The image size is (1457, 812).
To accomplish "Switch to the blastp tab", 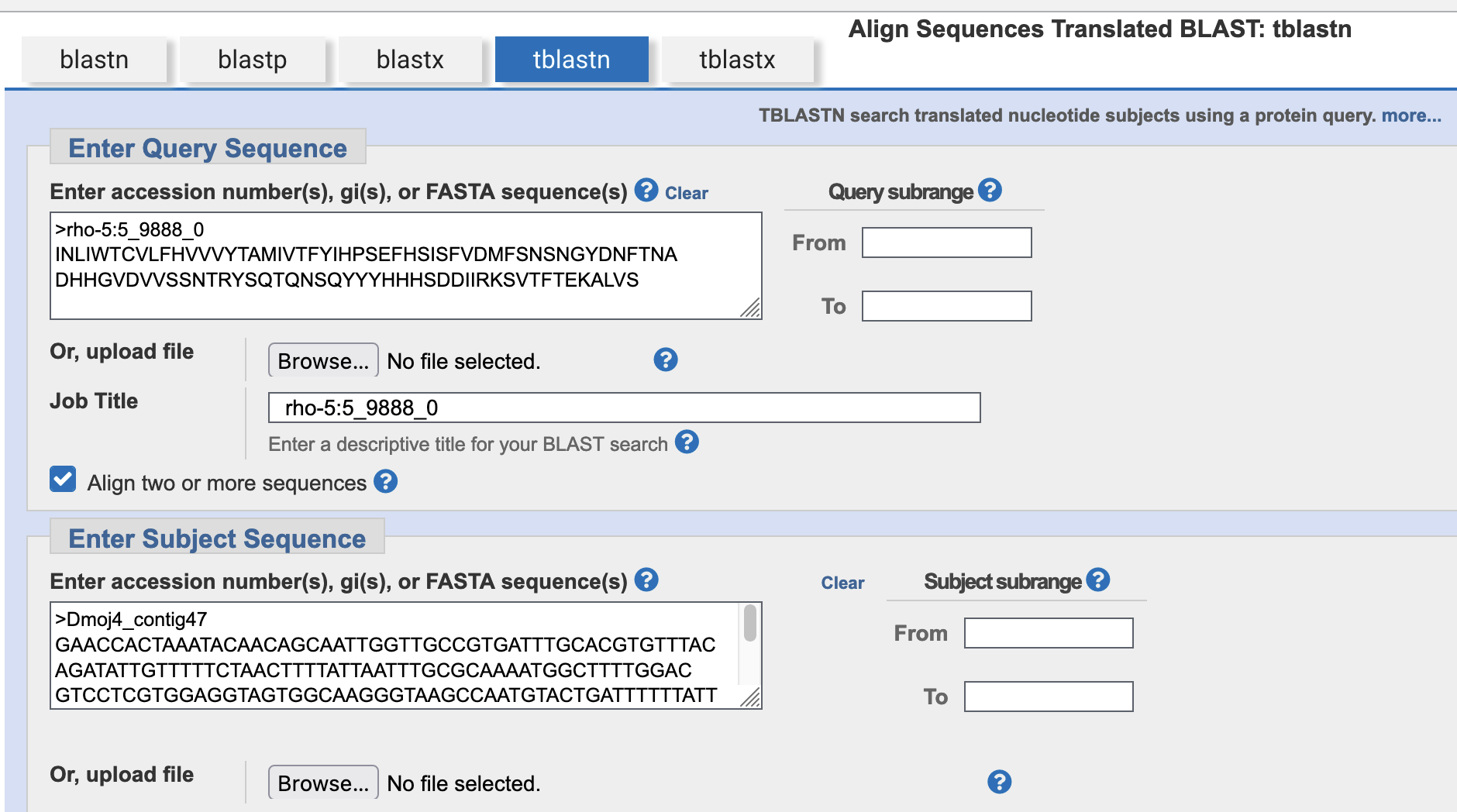I will pos(253,60).
